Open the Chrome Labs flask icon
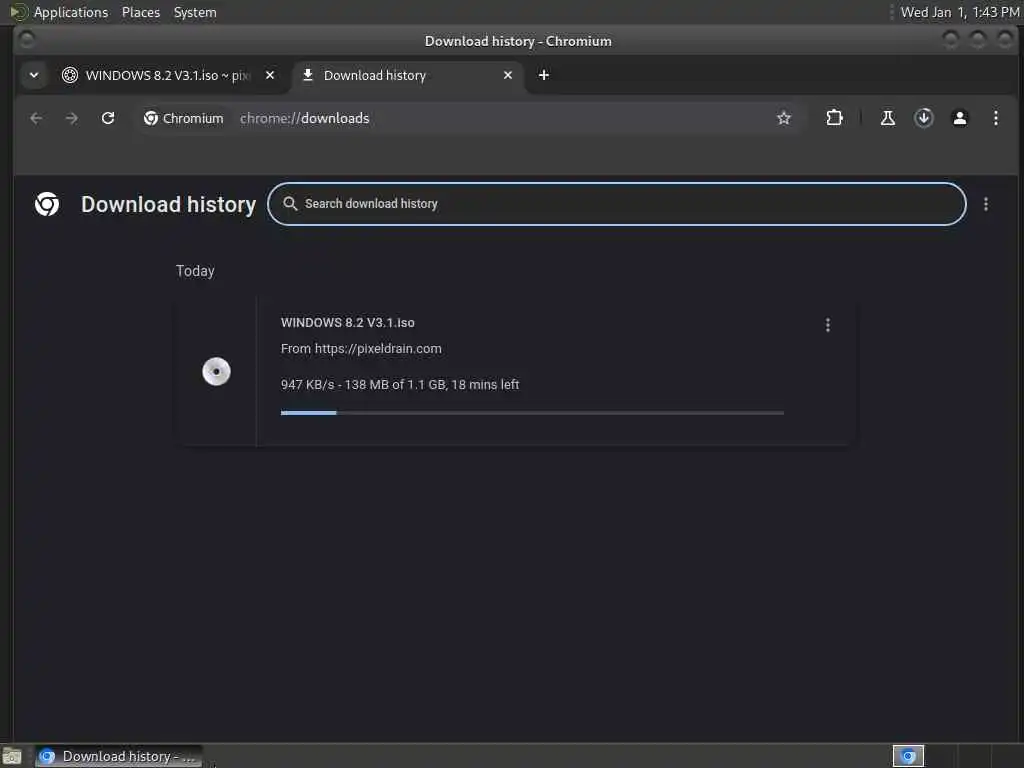 pyautogui.click(x=888, y=118)
